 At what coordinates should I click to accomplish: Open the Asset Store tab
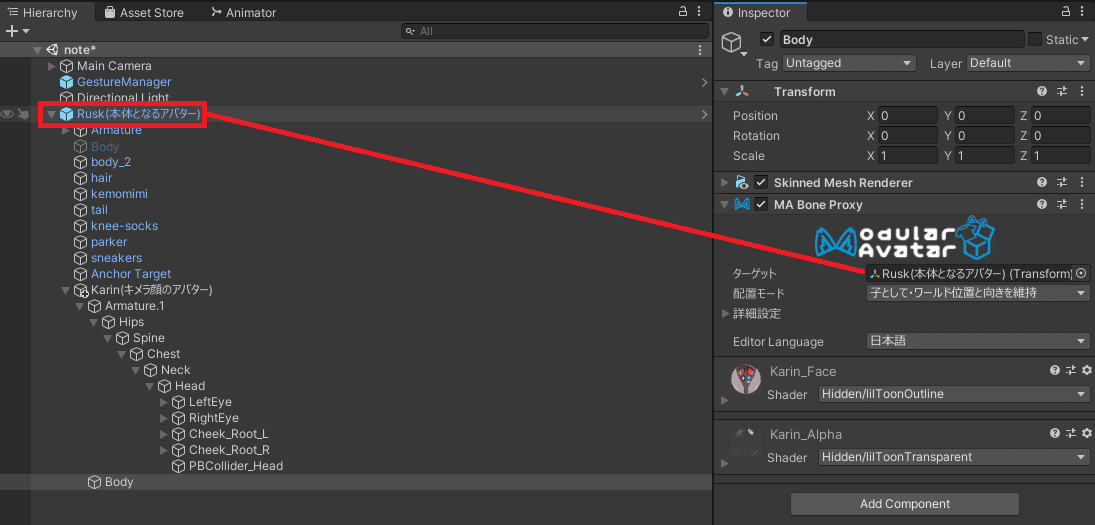click(x=144, y=13)
